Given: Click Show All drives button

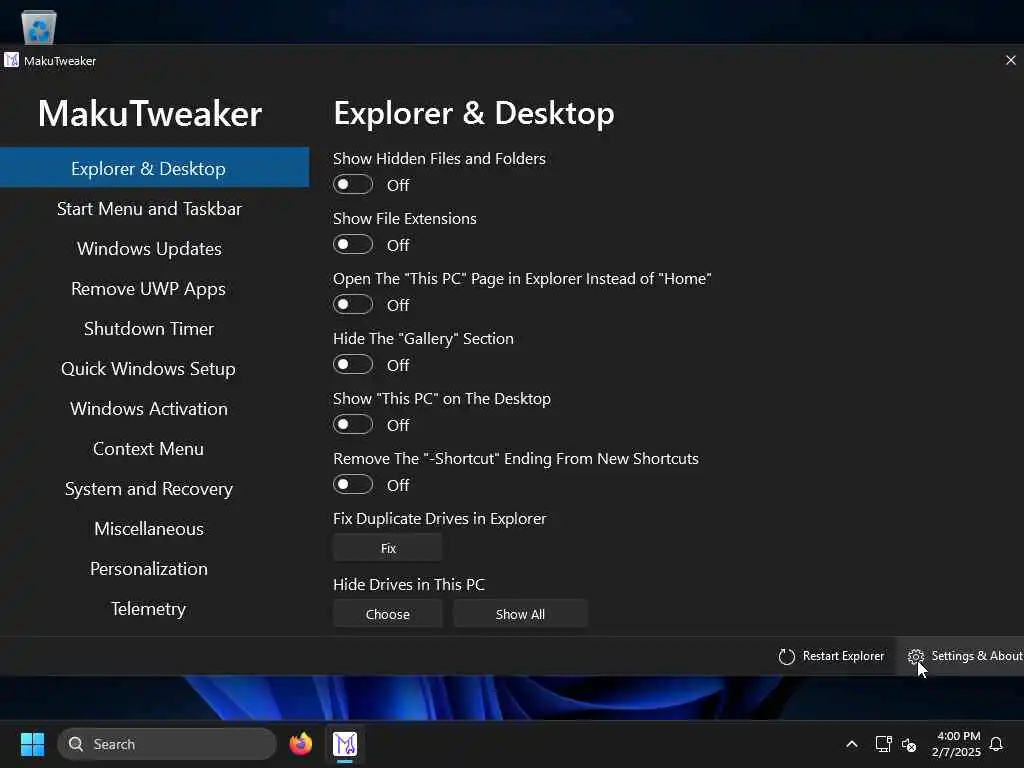Looking at the screenshot, I should (x=520, y=614).
